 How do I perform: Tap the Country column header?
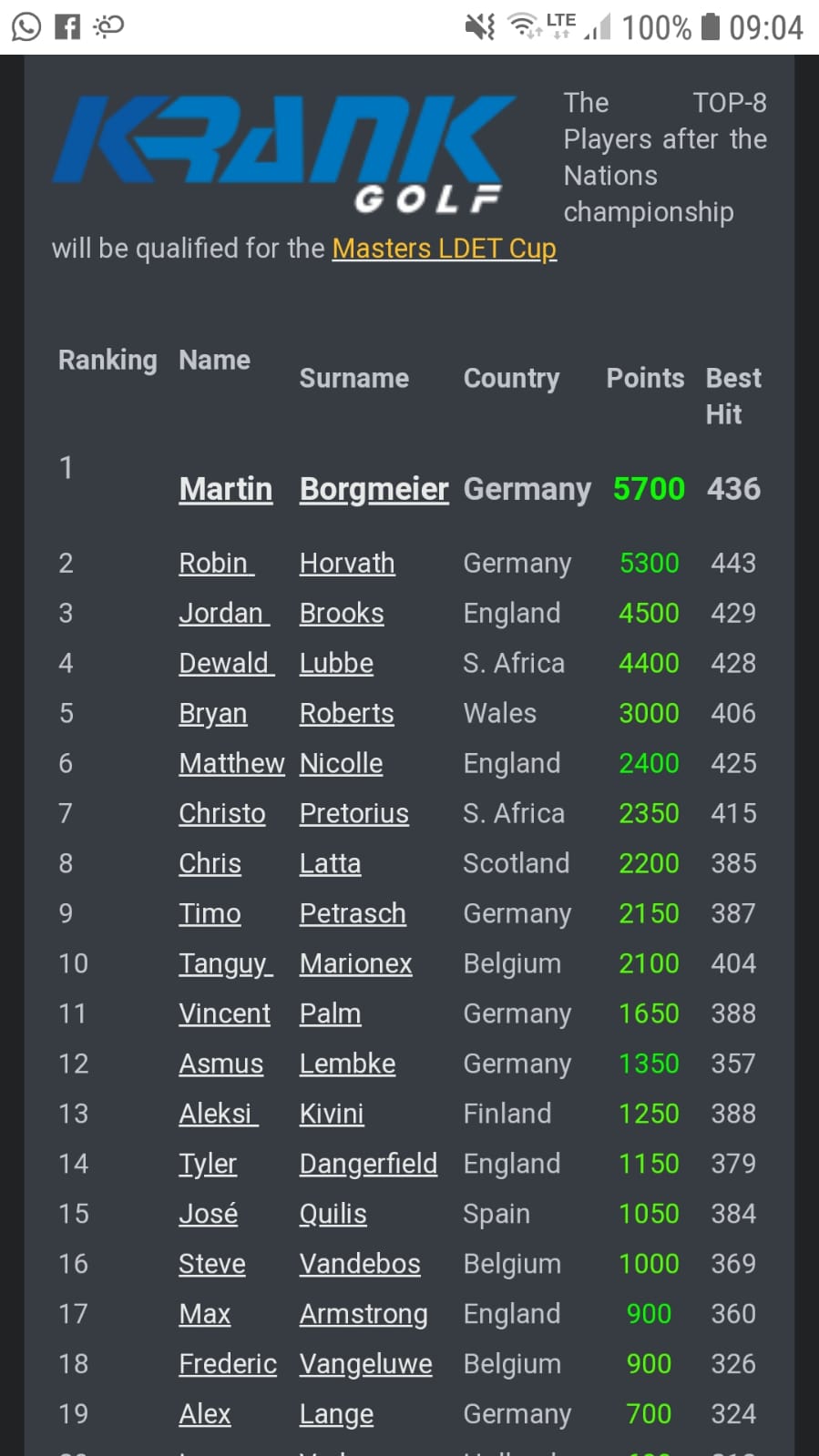(511, 379)
